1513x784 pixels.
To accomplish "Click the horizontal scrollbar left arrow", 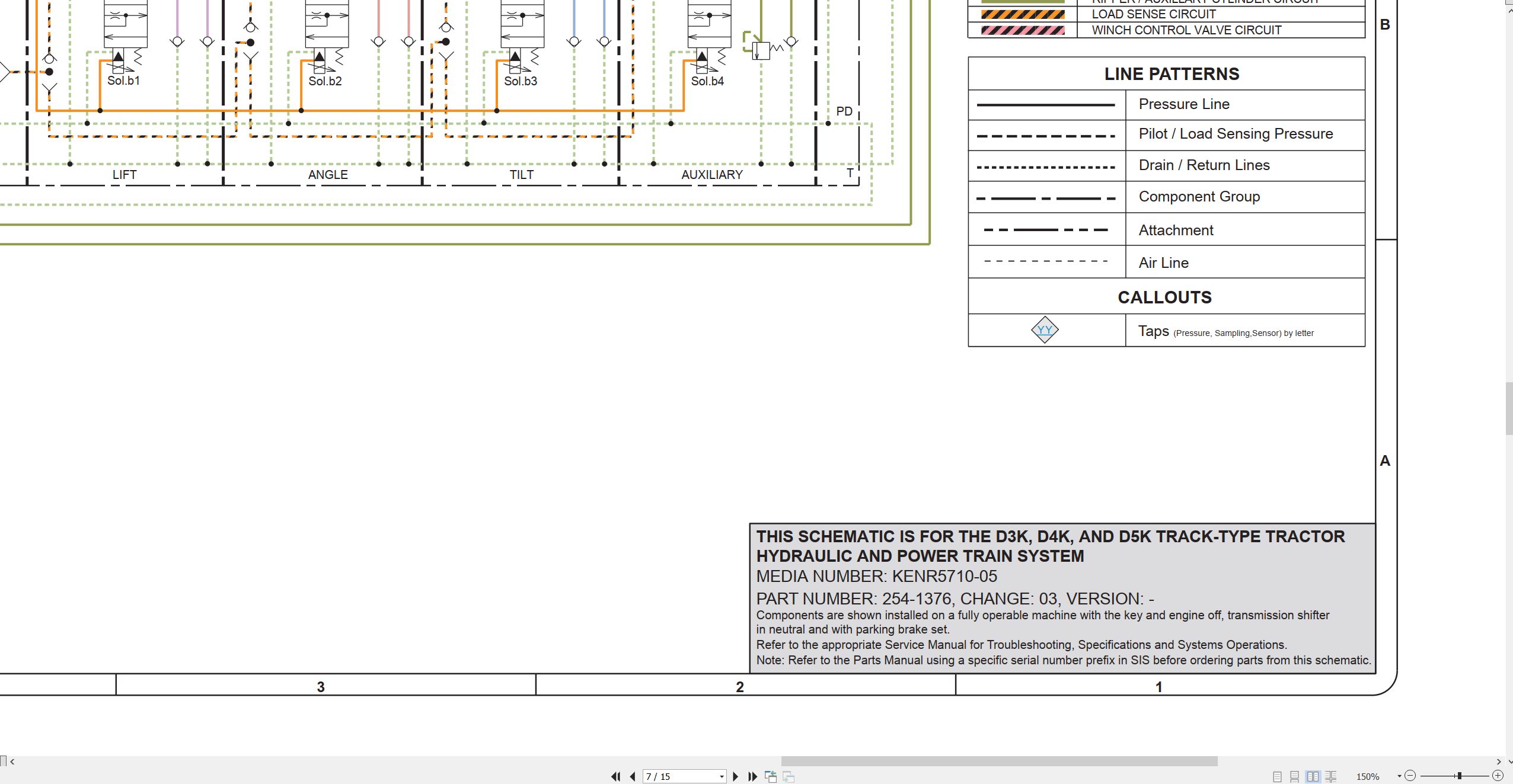I will tap(12, 761).
